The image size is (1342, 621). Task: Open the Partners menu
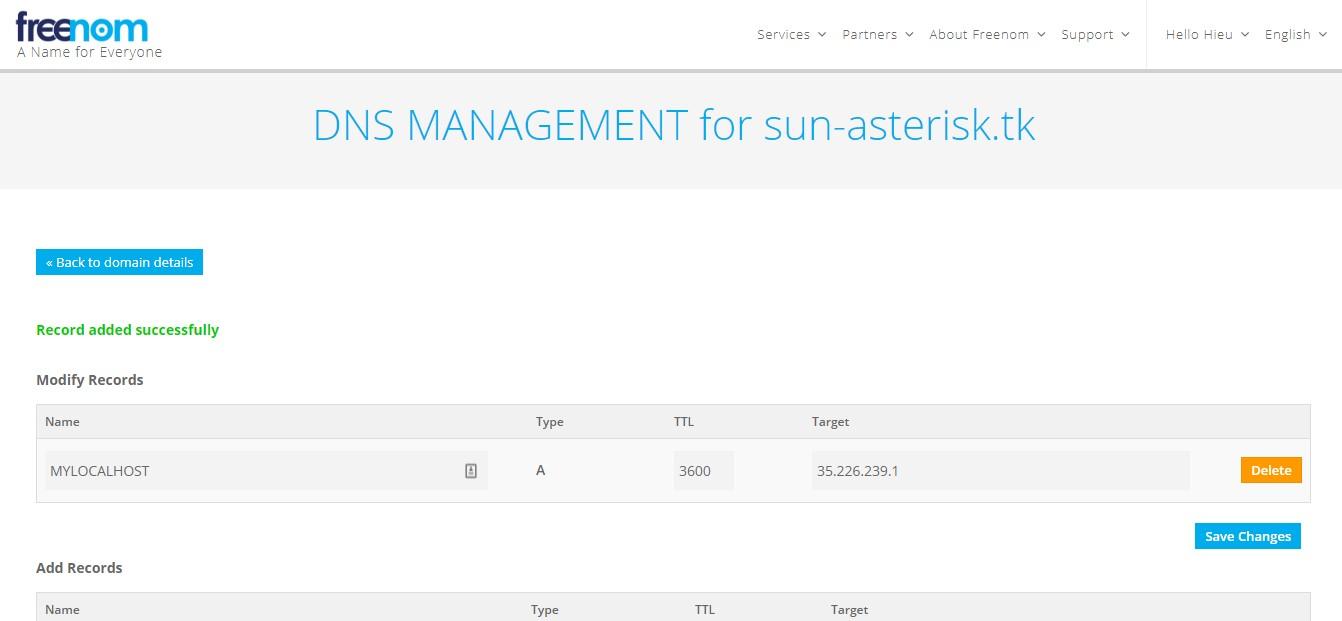(x=877, y=34)
